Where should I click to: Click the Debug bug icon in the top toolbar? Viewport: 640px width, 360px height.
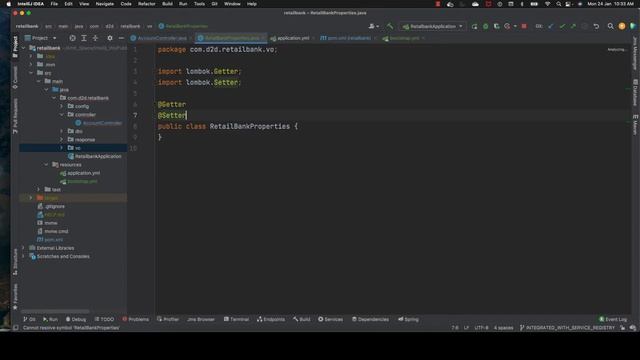point(485,26)
